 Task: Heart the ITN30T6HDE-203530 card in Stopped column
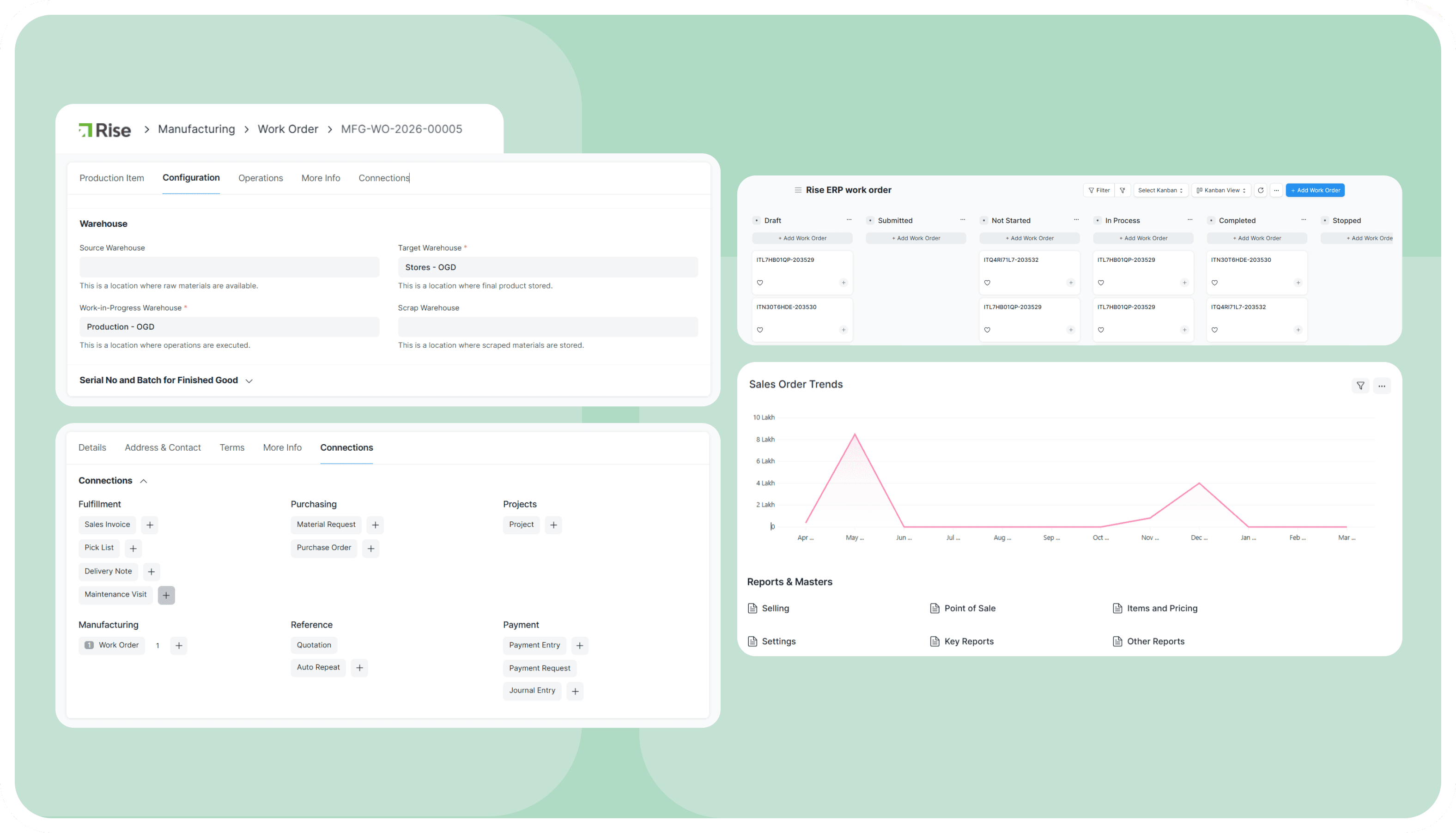click(x=1215, y=283)
